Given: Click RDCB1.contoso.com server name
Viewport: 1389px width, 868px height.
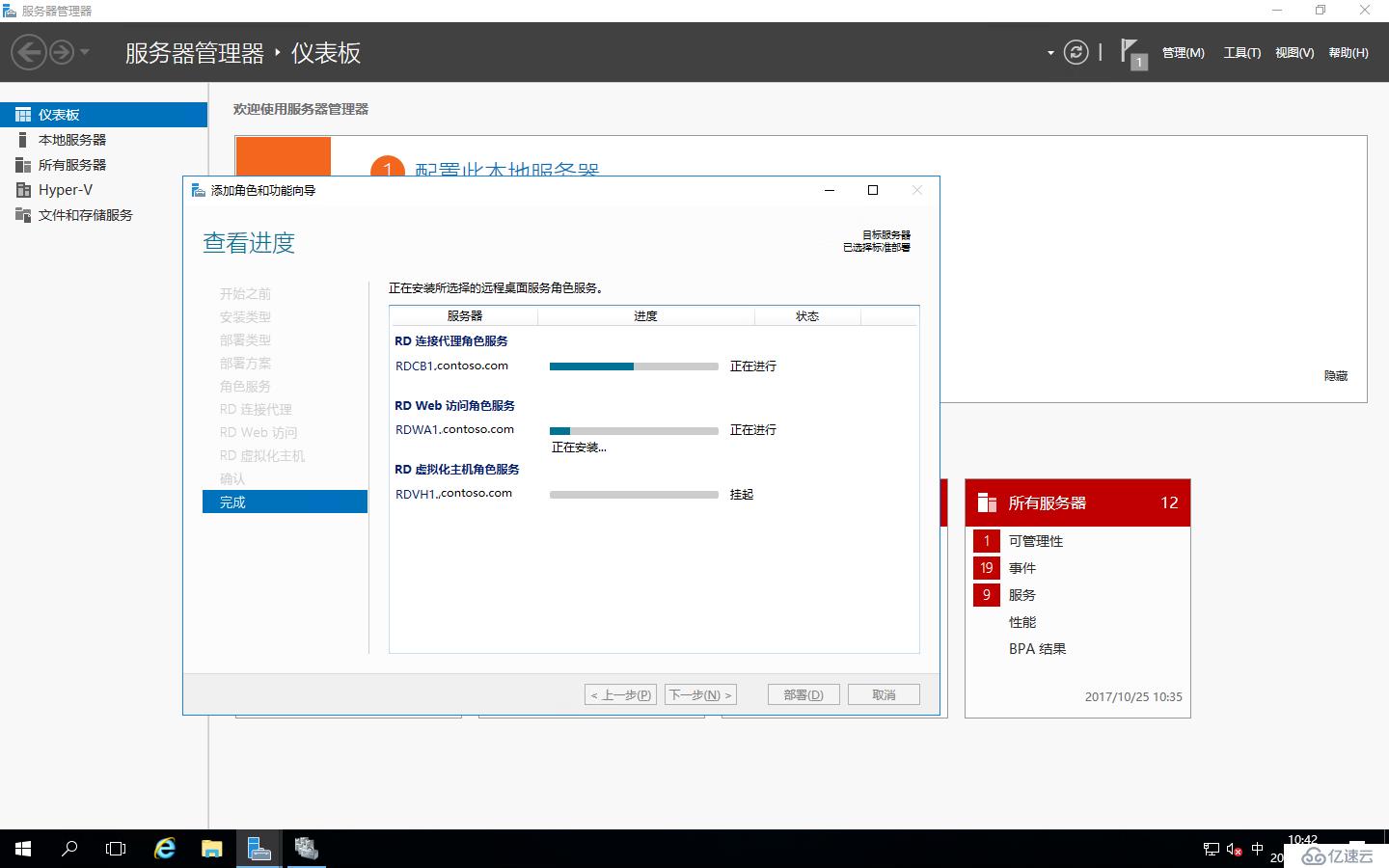Looking at the screenshot, I should point(451,366).
